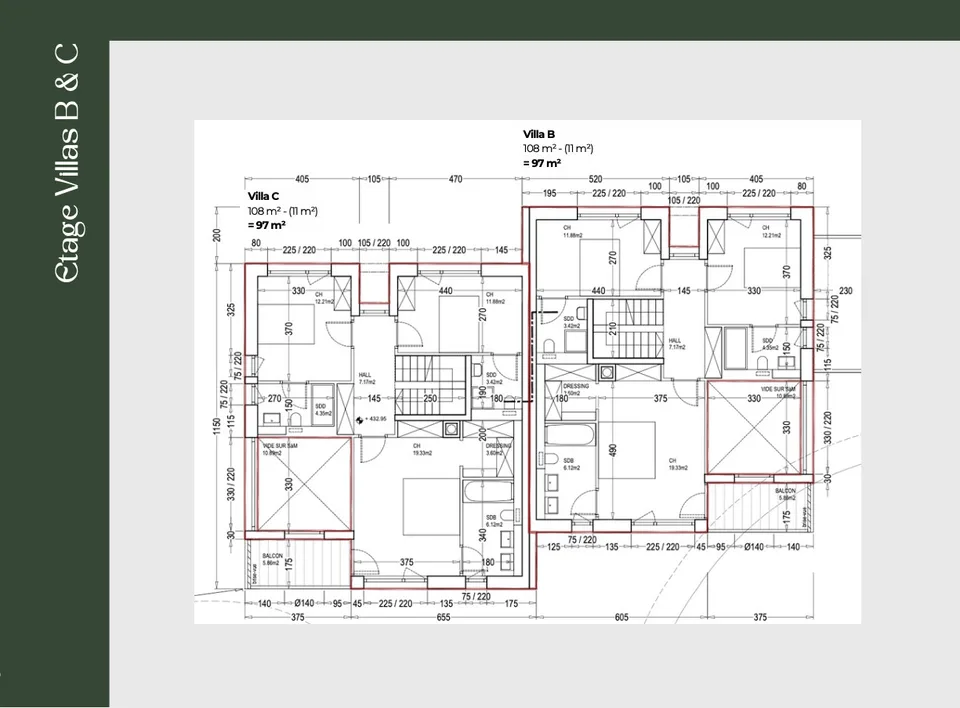960x708 pixels.
Task: Click "CH 11.88m2" label in Villa C
Action: tap(495, 298)
